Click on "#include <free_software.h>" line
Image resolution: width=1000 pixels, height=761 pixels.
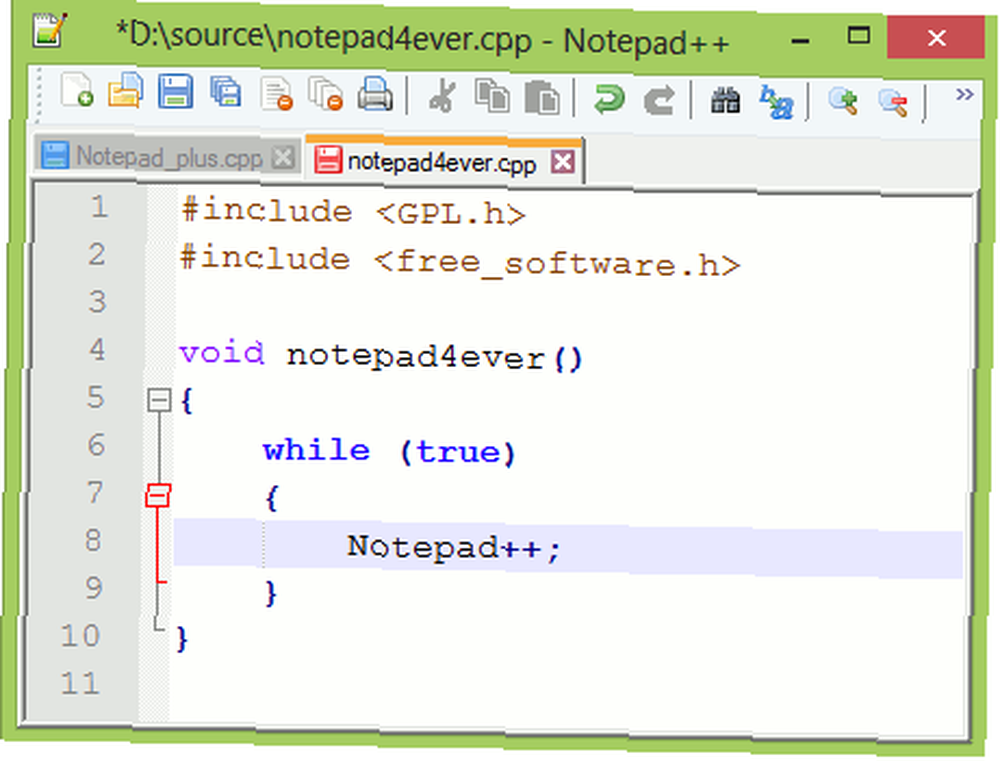click(460, 262)
